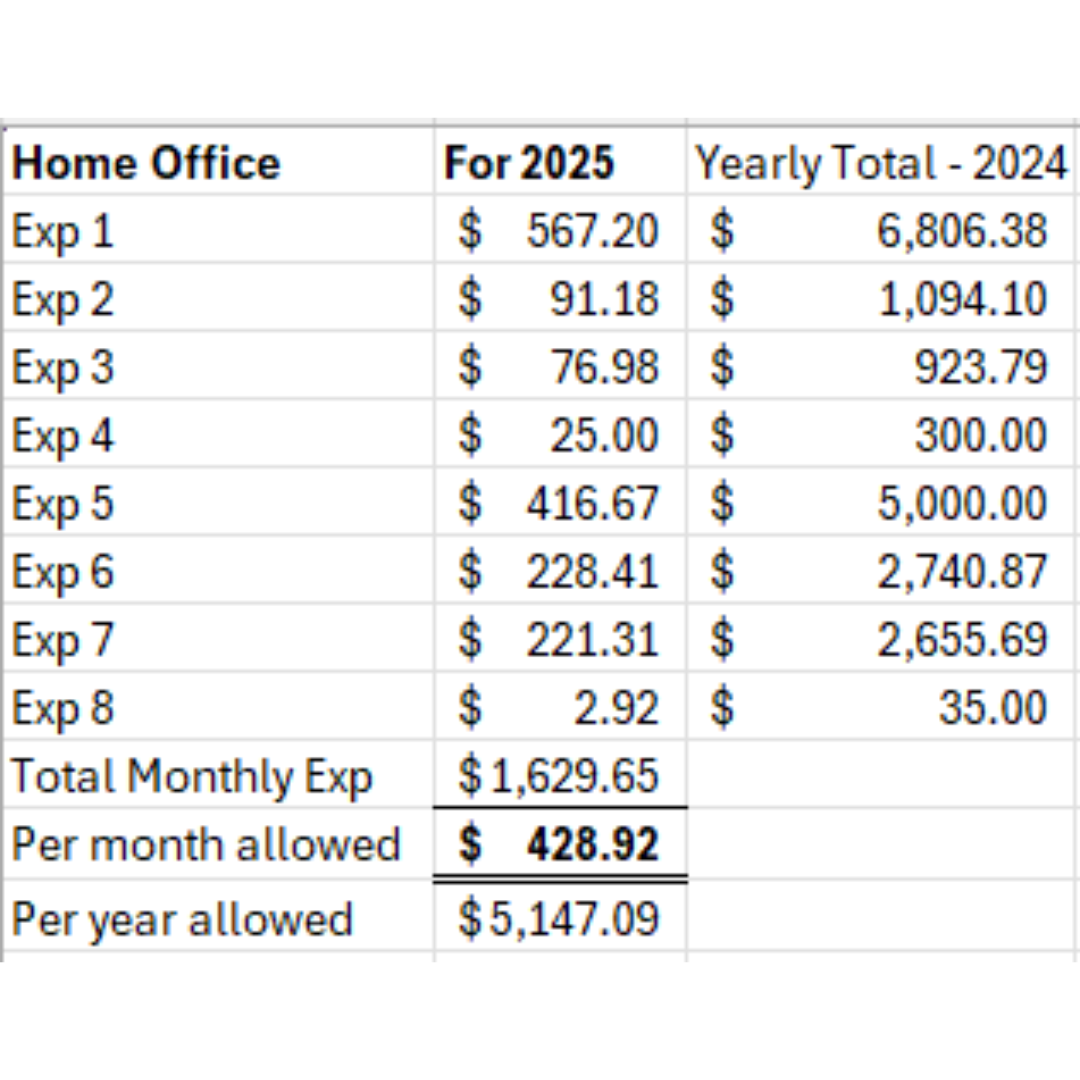1080x1080 pixels.
Task: Click the 6,806.38 yearly total cell
Action: click(x=961, y=231)
